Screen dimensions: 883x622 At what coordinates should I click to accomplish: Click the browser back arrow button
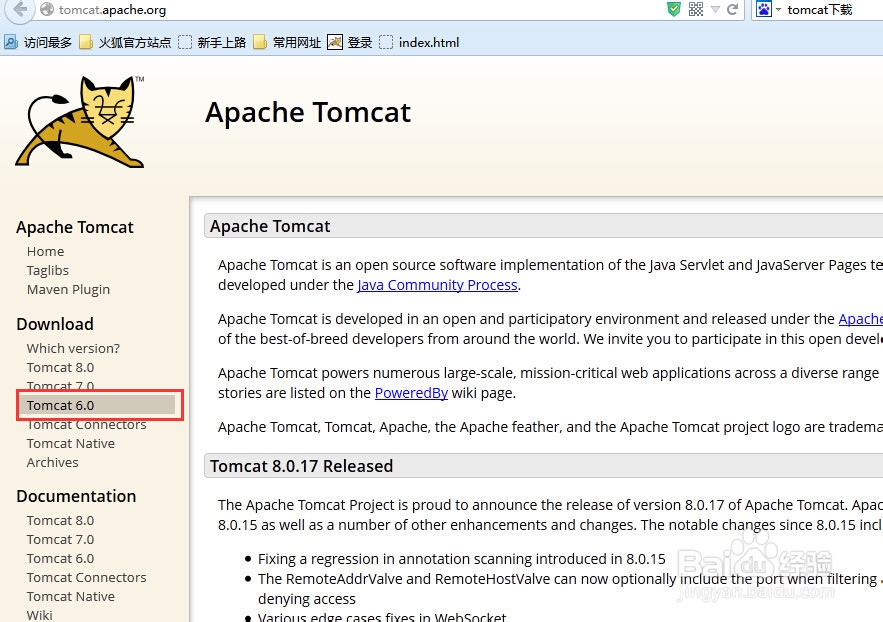pyautogui.click(x=20, y=9)
